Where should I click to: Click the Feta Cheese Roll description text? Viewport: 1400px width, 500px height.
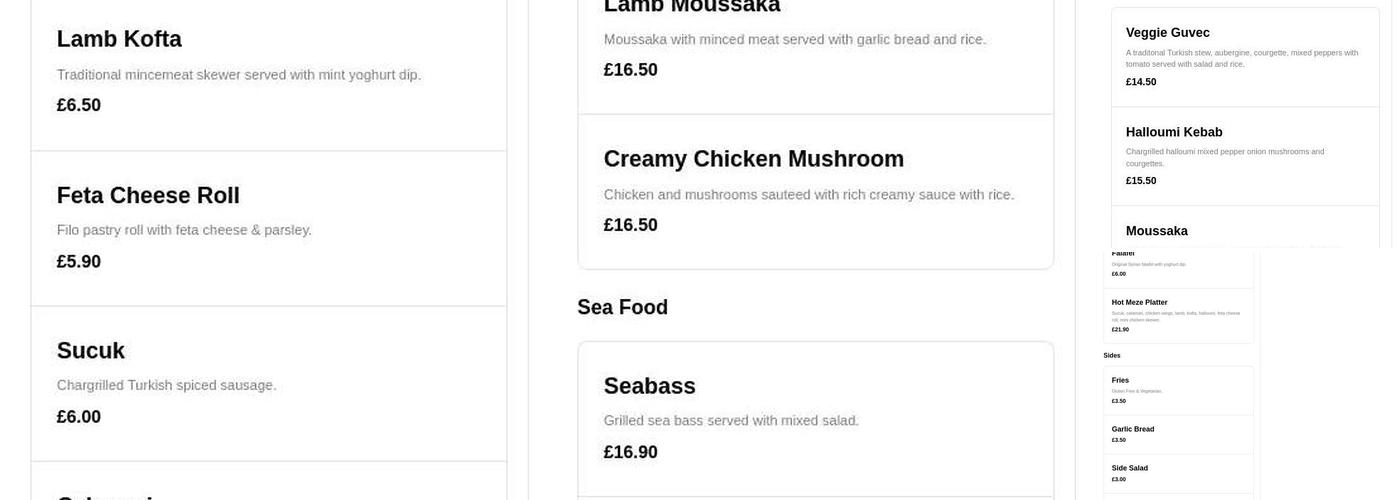click(x=184, y=231)
